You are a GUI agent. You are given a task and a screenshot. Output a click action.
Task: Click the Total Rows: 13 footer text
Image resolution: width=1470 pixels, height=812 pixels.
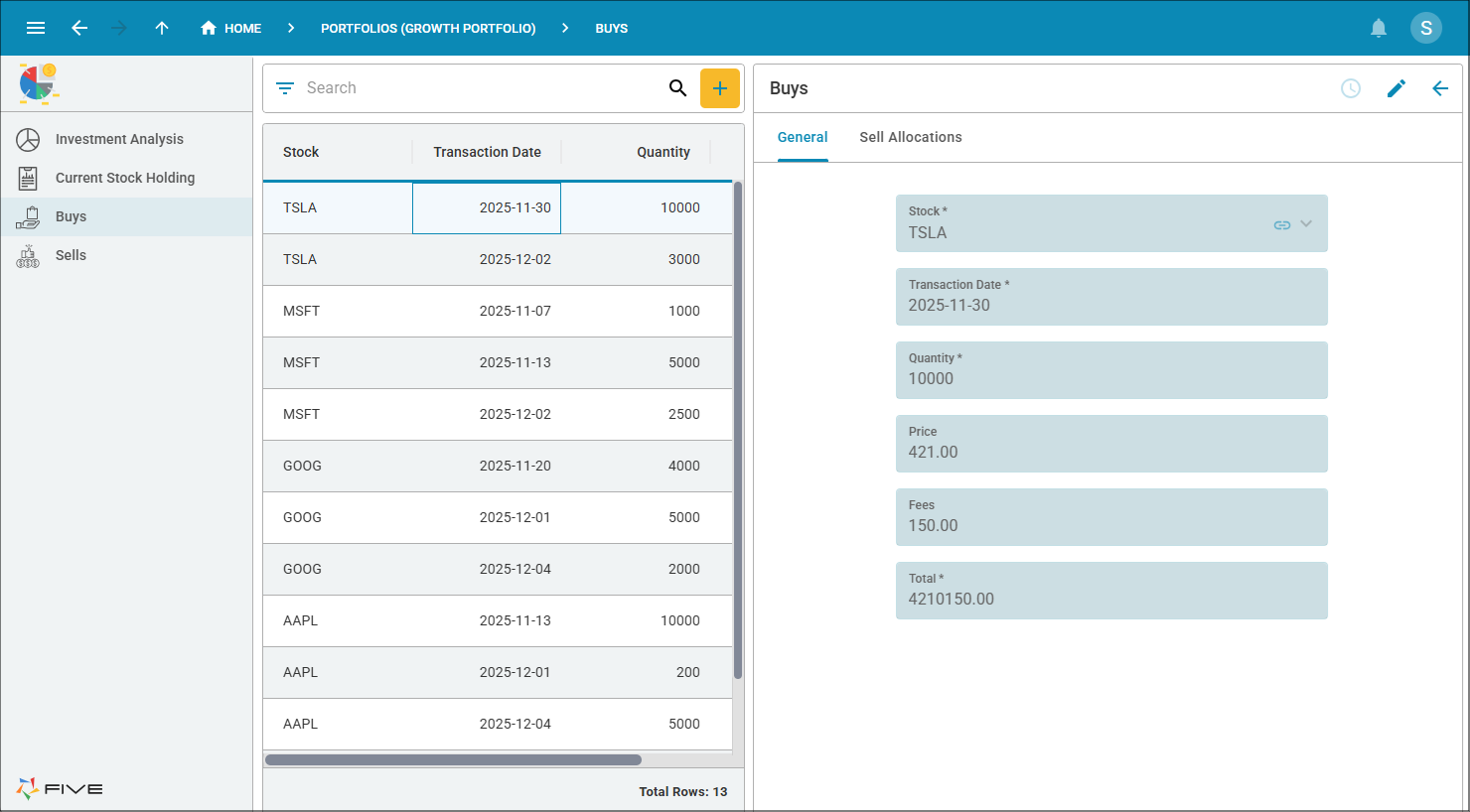pos(682,791)
